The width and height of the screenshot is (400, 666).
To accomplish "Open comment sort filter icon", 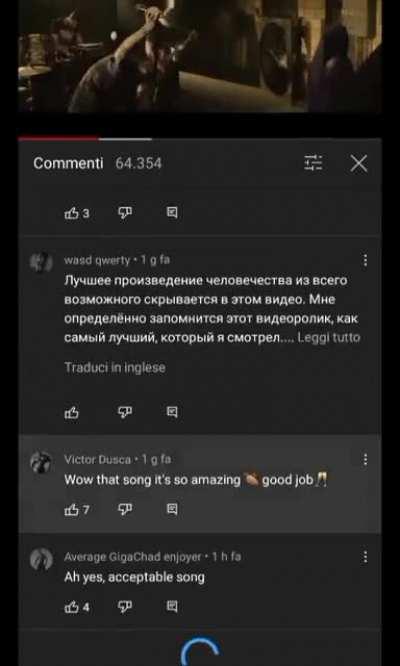I will [313, 163].
